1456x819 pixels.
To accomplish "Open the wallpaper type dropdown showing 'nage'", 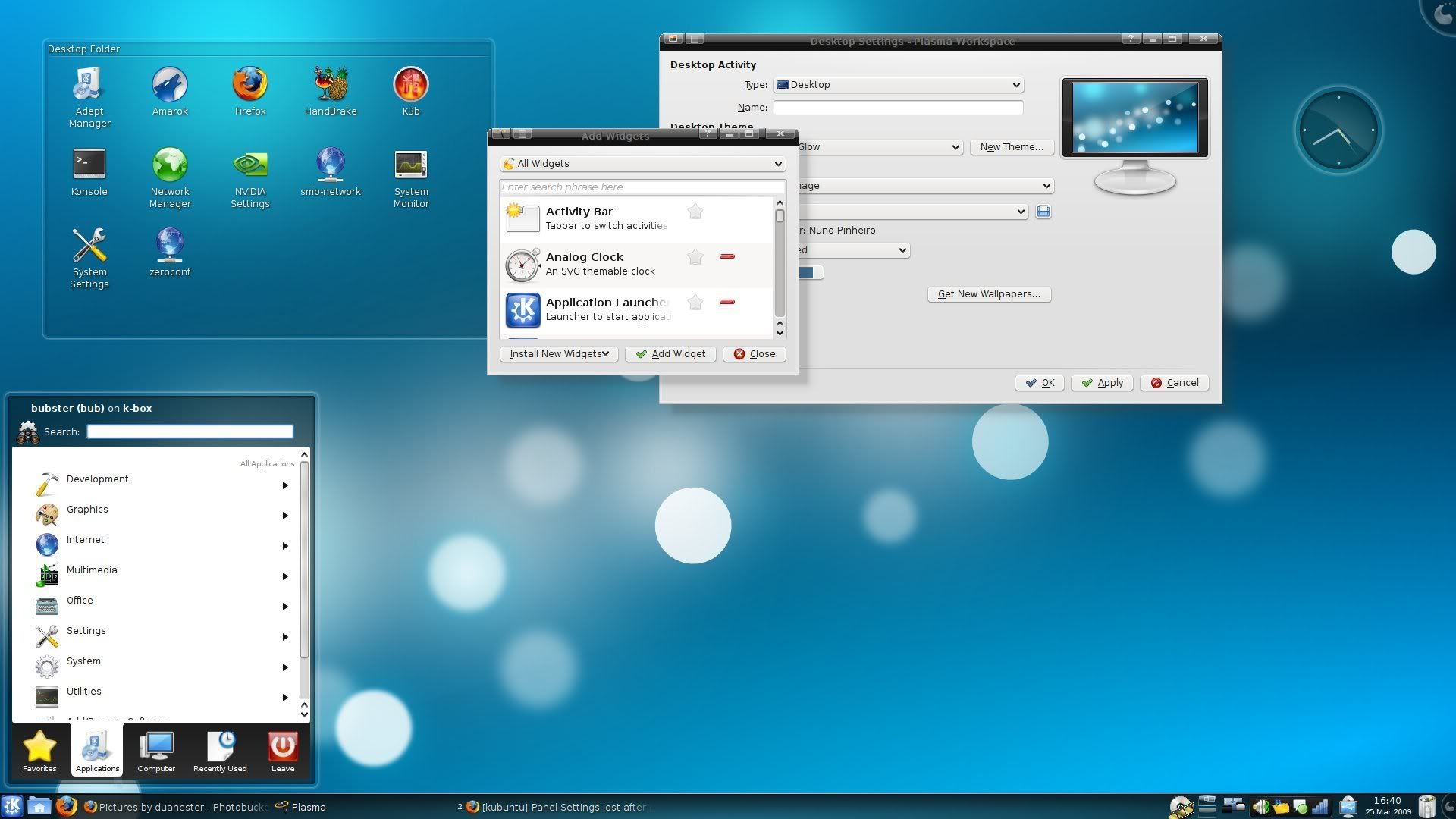I will point(925,186).
